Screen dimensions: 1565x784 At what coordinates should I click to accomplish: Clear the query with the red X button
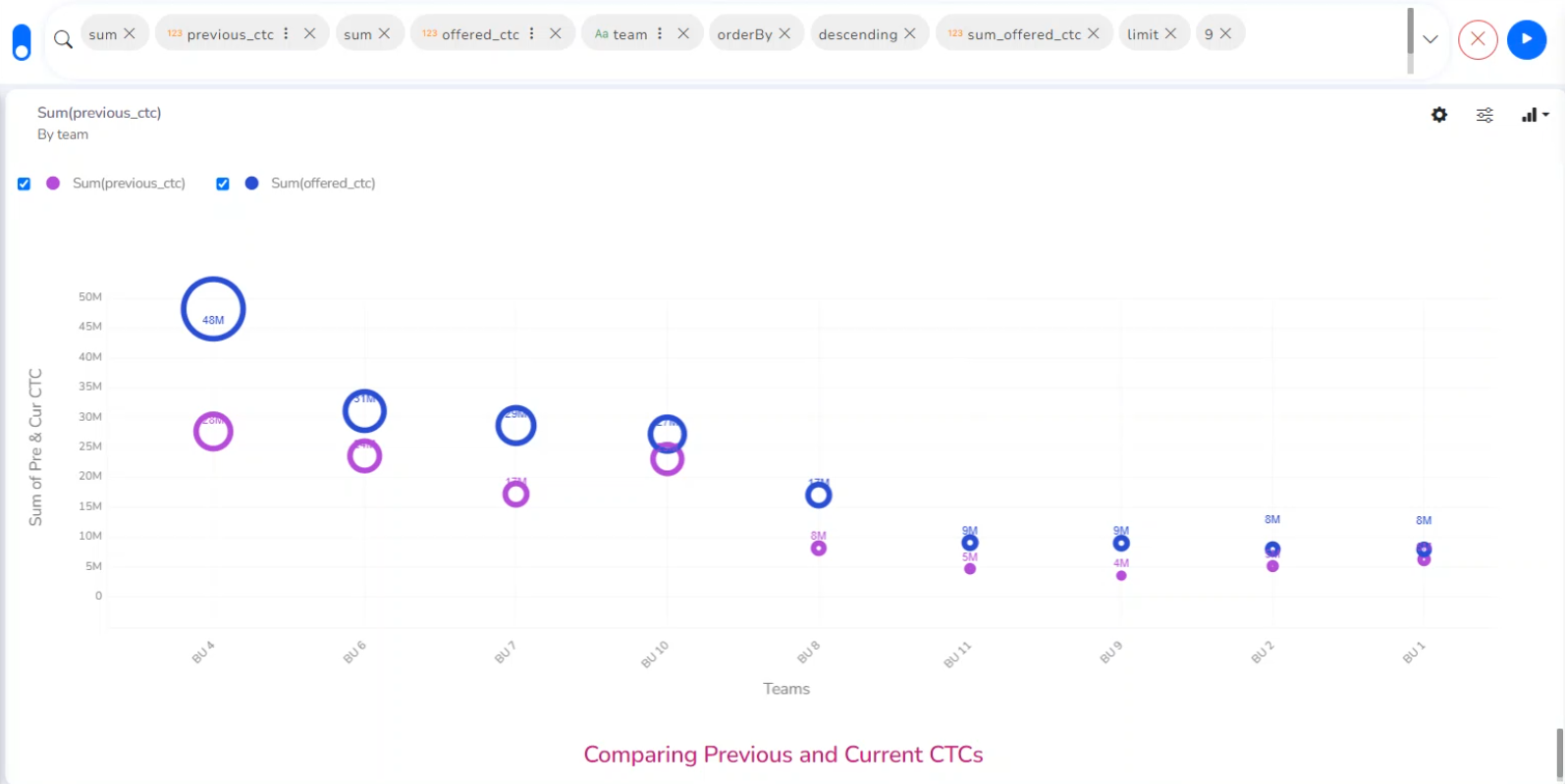click(x=1477, y=39)
